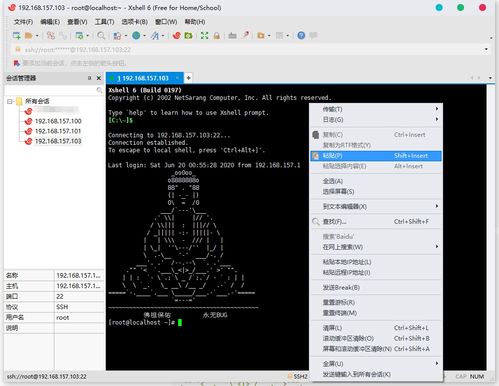Viewport: 499px width, 386px height.
Task: Click the red Xshell swirl toolbar icon
Action: 176,35
